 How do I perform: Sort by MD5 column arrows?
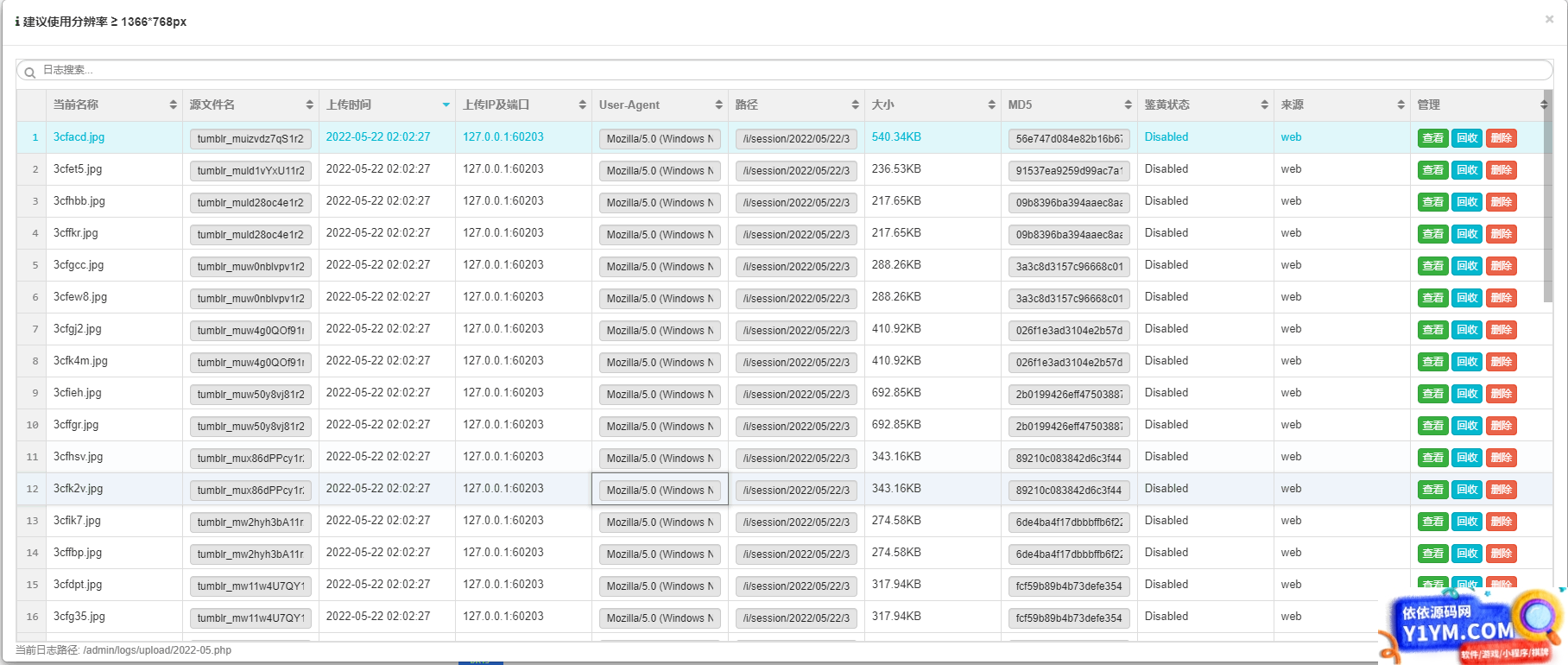[1129, 104]
